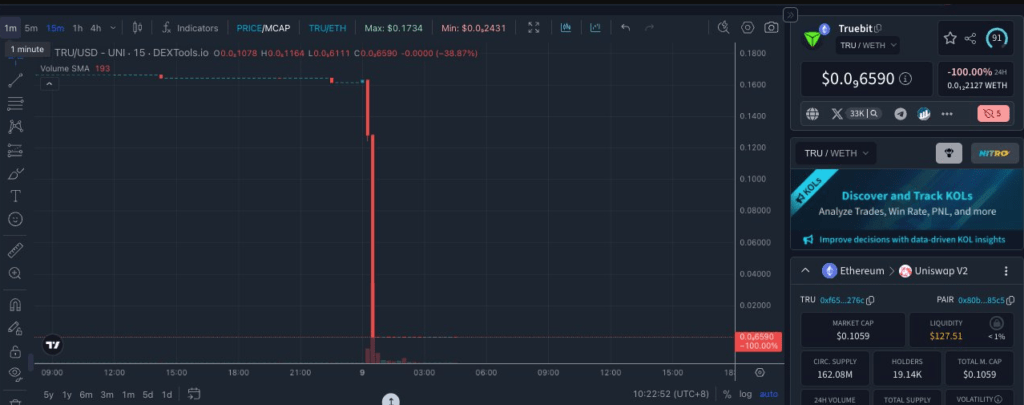Select the 4h timeframe
1024x405 pixels.
[x=96, y=28]
